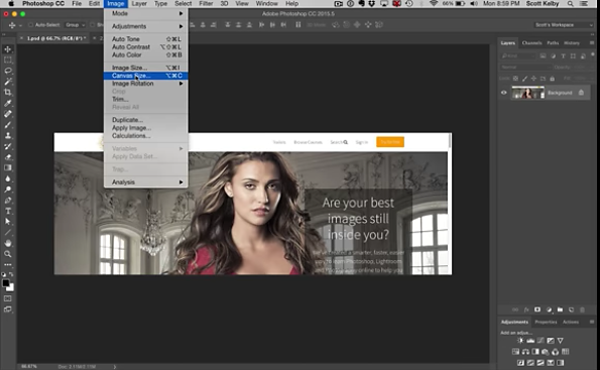Select the Magic Wand tool

(8, 81)
